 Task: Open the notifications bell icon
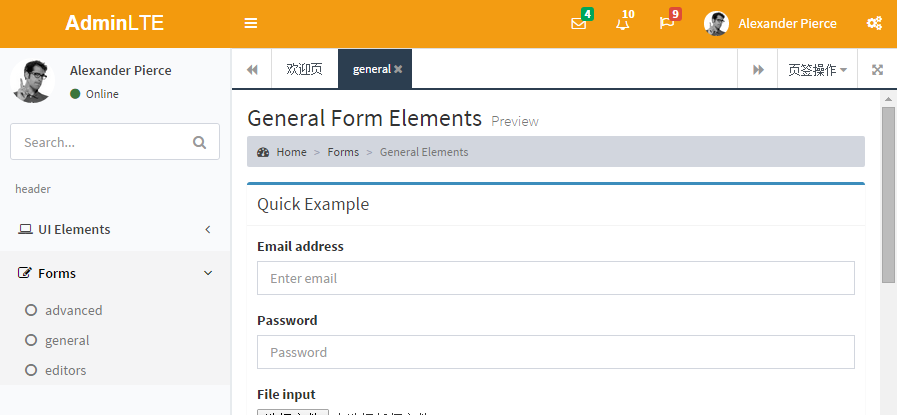pyautogui.click(x=623, y=24)
